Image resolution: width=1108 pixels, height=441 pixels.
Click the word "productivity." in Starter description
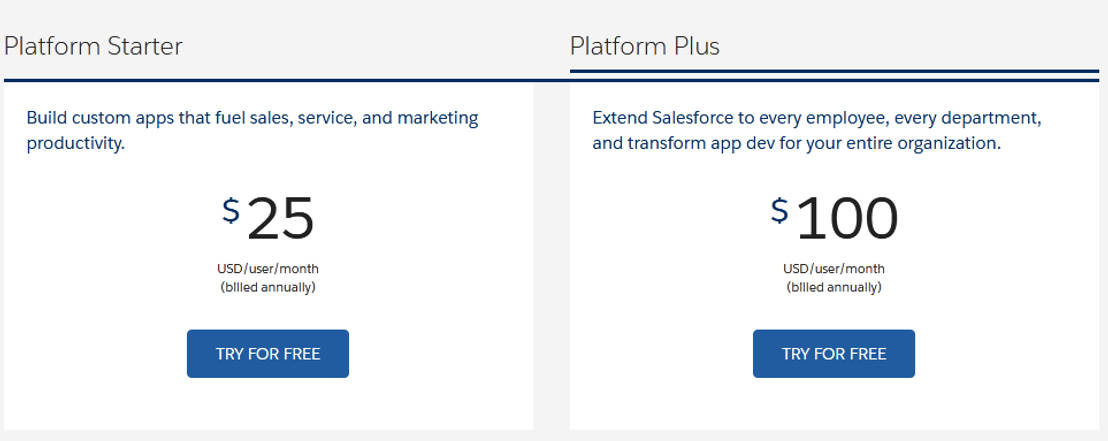point(75,143)
